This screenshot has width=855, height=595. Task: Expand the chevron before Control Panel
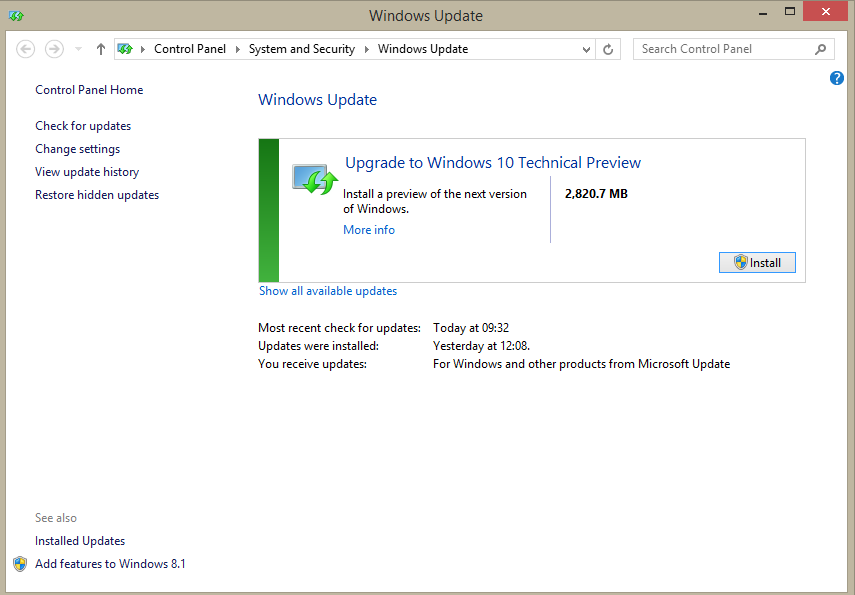143,49
